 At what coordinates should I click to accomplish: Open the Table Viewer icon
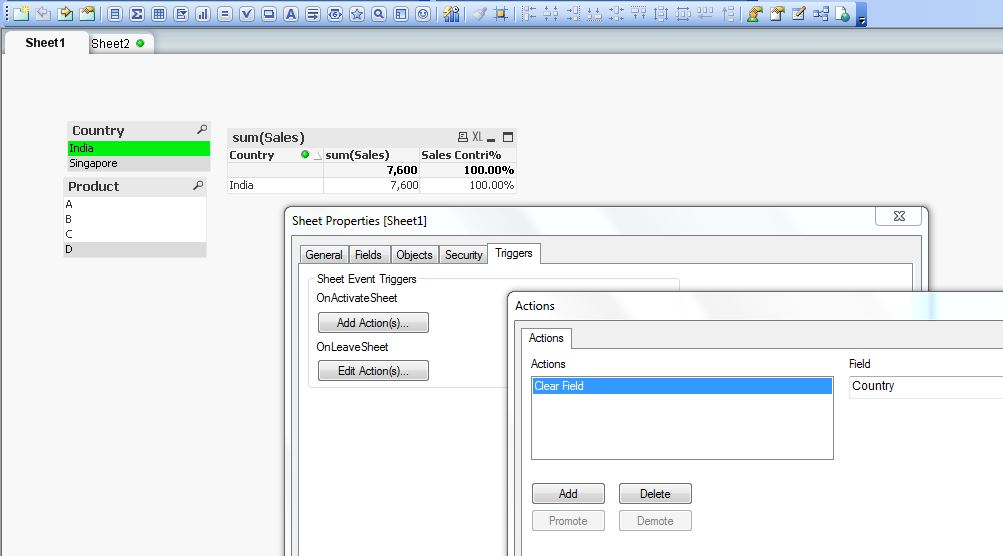821,13
